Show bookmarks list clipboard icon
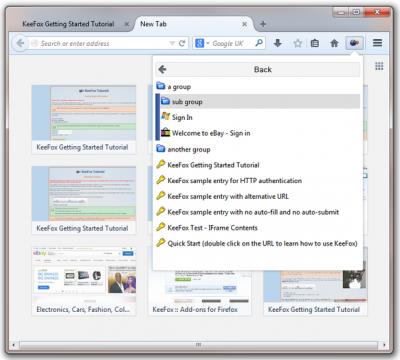This screenshot has height=360, width=400. (315, 43)
